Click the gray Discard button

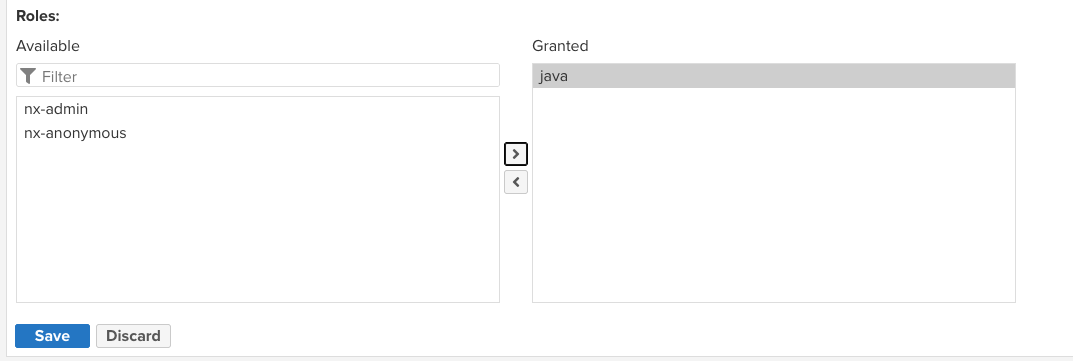tap(133, 336)
